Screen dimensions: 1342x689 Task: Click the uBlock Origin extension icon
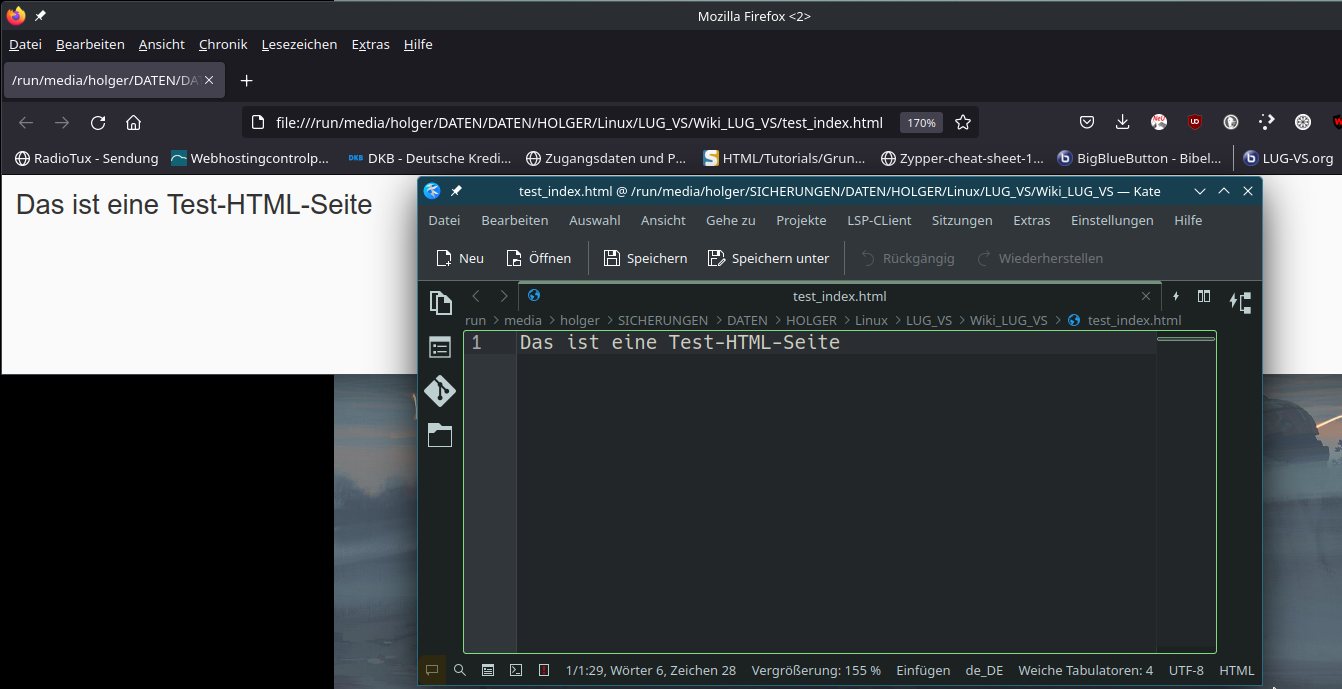tap(1194, 122)
